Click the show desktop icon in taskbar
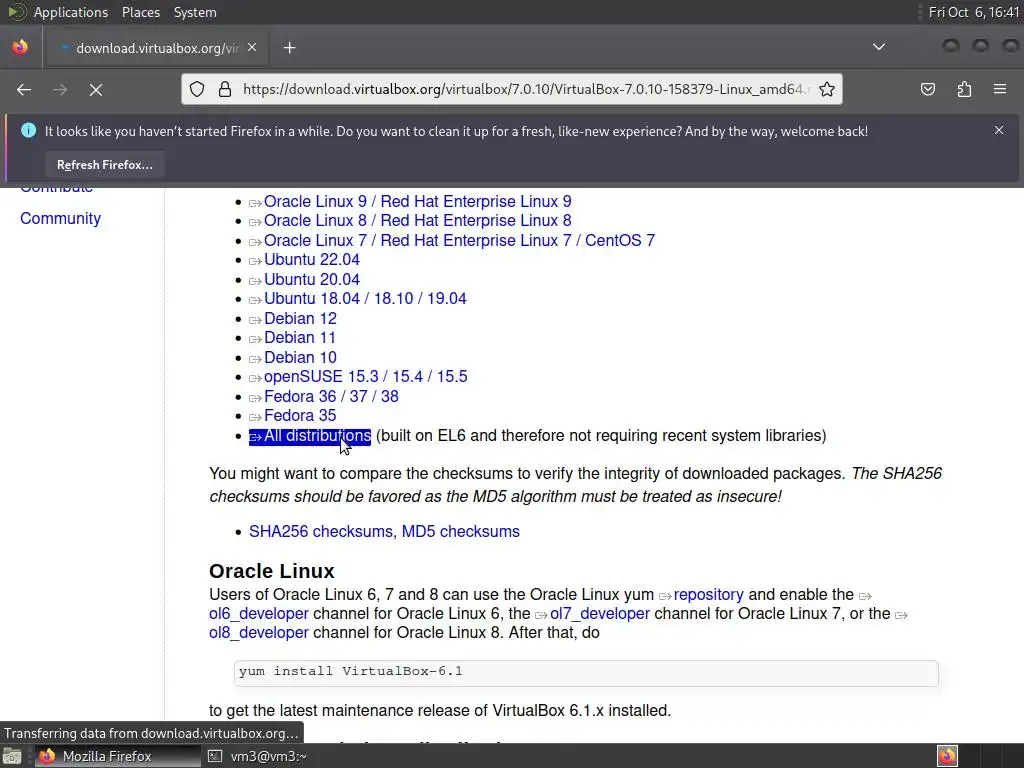 tap(12, 756)
